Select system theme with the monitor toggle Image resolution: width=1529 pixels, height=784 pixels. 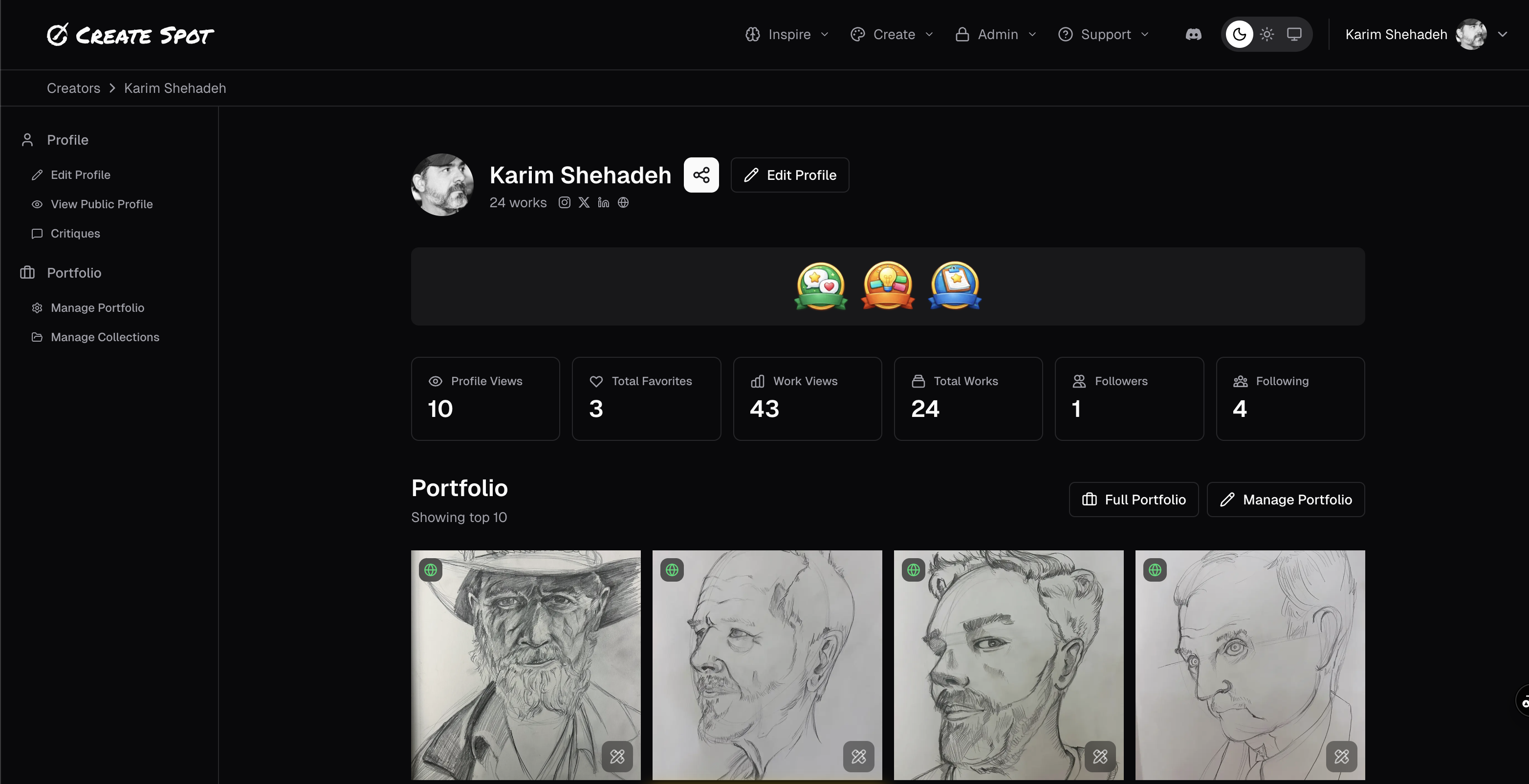pos(1294,34)
